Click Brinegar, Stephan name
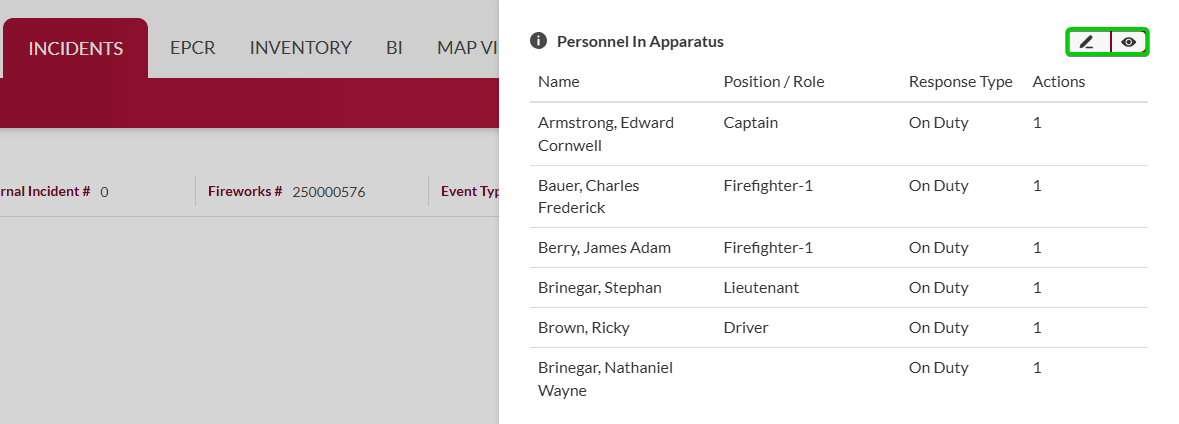Viewport: 1179px width, 424px height. (x=599, y=288)
